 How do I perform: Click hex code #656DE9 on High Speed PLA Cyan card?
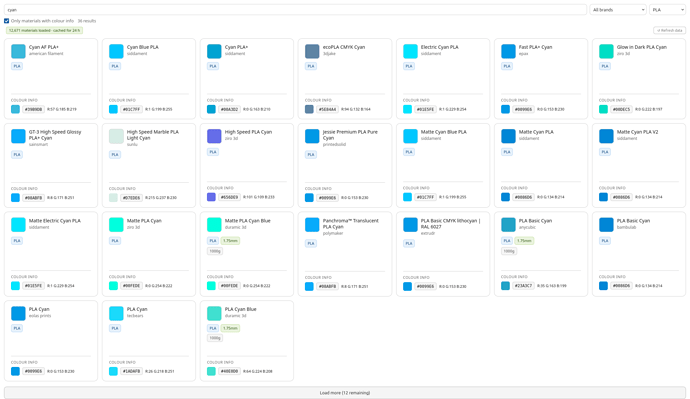click(229, 197)
